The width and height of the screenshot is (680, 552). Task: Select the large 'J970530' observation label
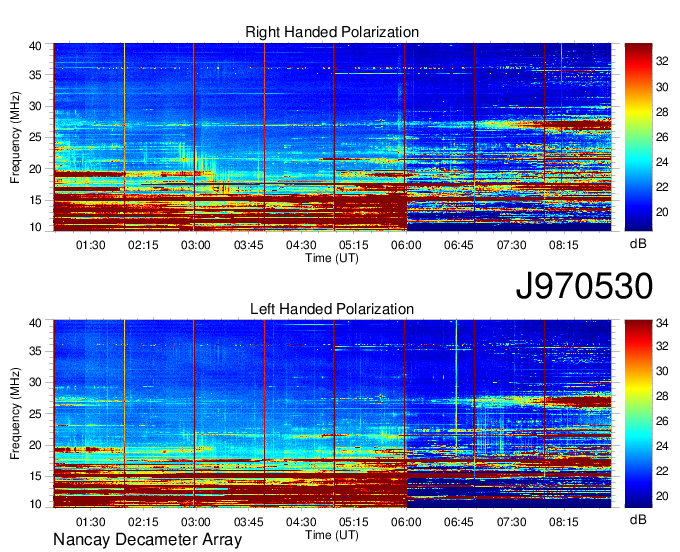584,286
